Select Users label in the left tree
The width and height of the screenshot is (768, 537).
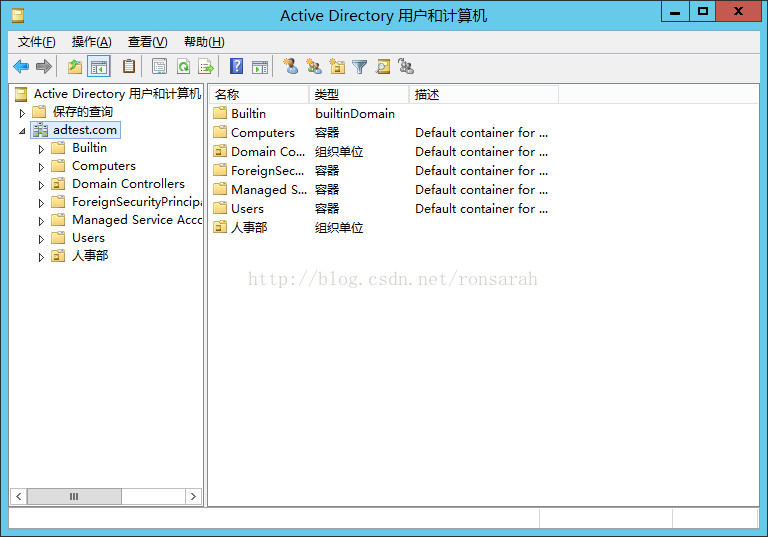pos(88,238)
